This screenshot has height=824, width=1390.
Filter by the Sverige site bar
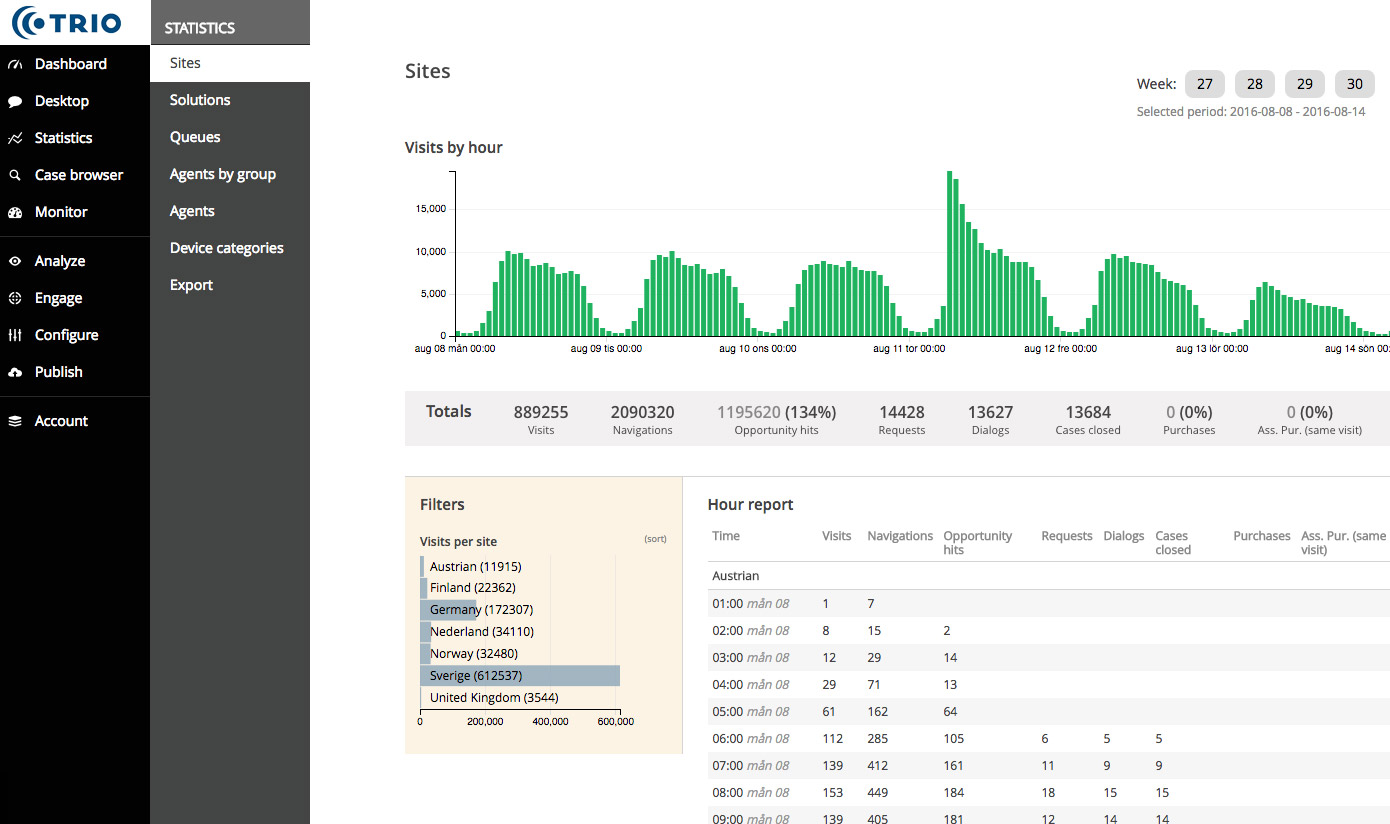coord(520,676)
